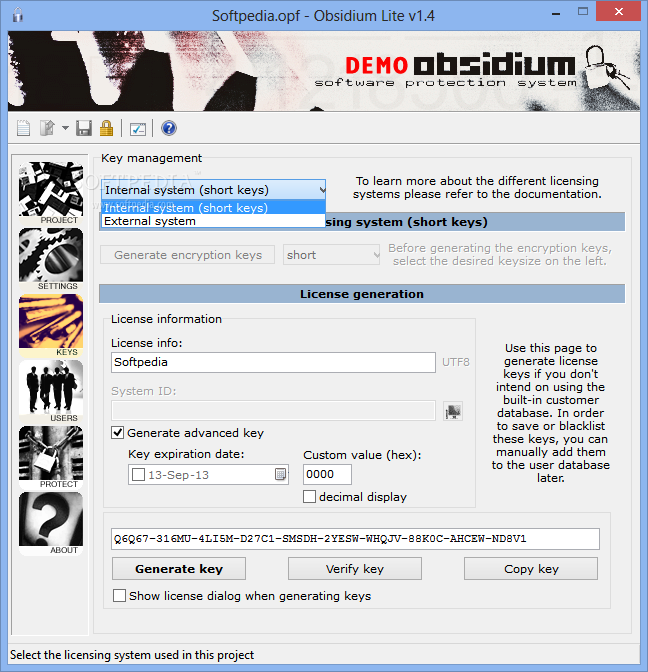Click into the System ID field

point(273,411)
